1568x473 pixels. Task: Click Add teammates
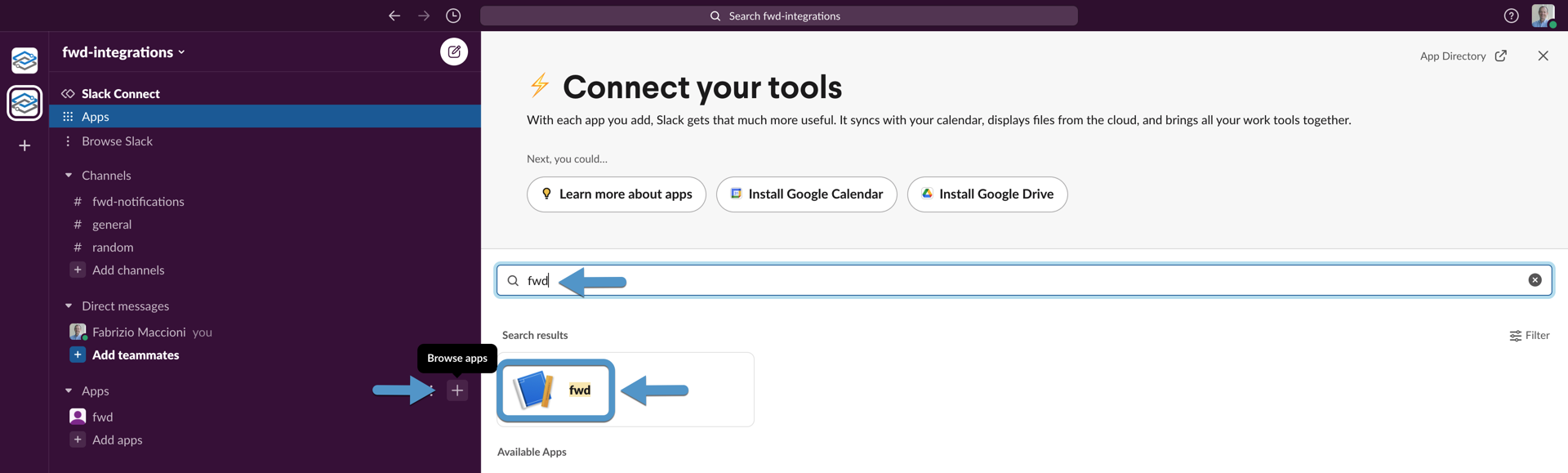pyautogui.click(x=136, y=355)
